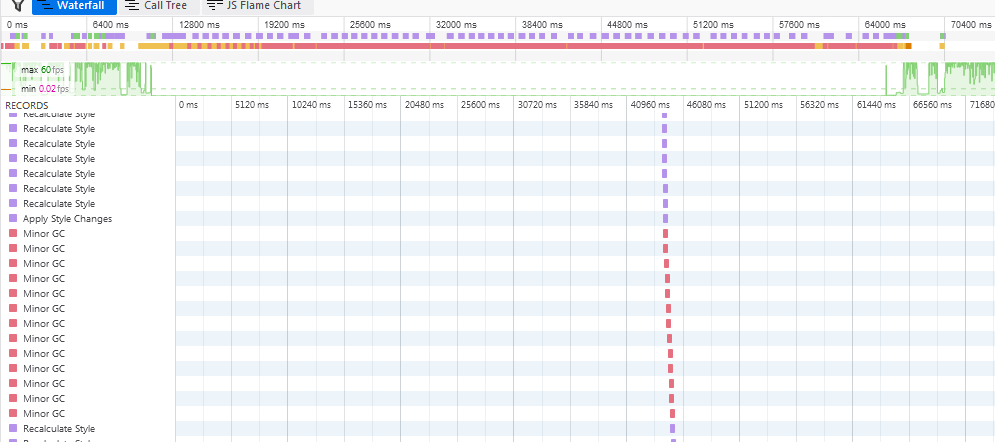
Task: Select first Minor GC record below Apply Style Changes
Action: click(x=44, y=234)
